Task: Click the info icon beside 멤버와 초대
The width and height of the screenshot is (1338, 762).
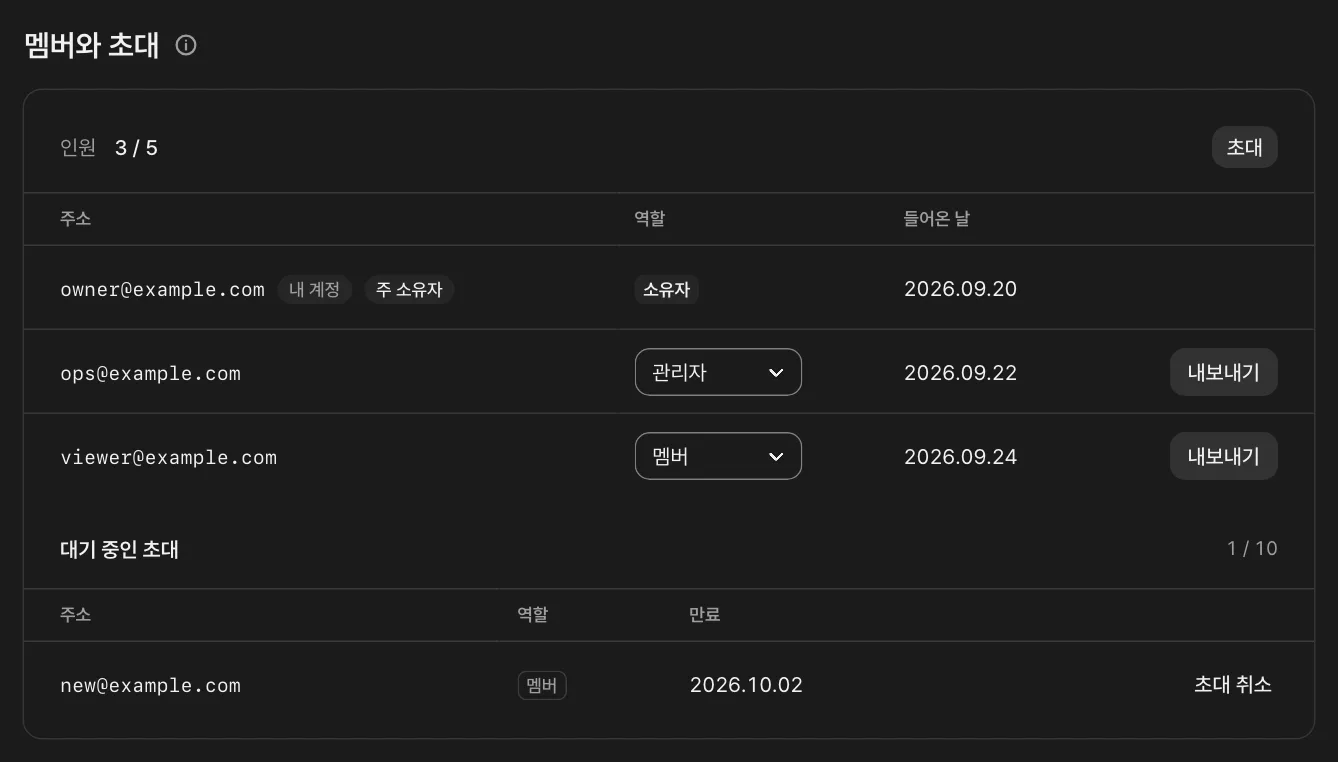Action: [x=186, y=45]
